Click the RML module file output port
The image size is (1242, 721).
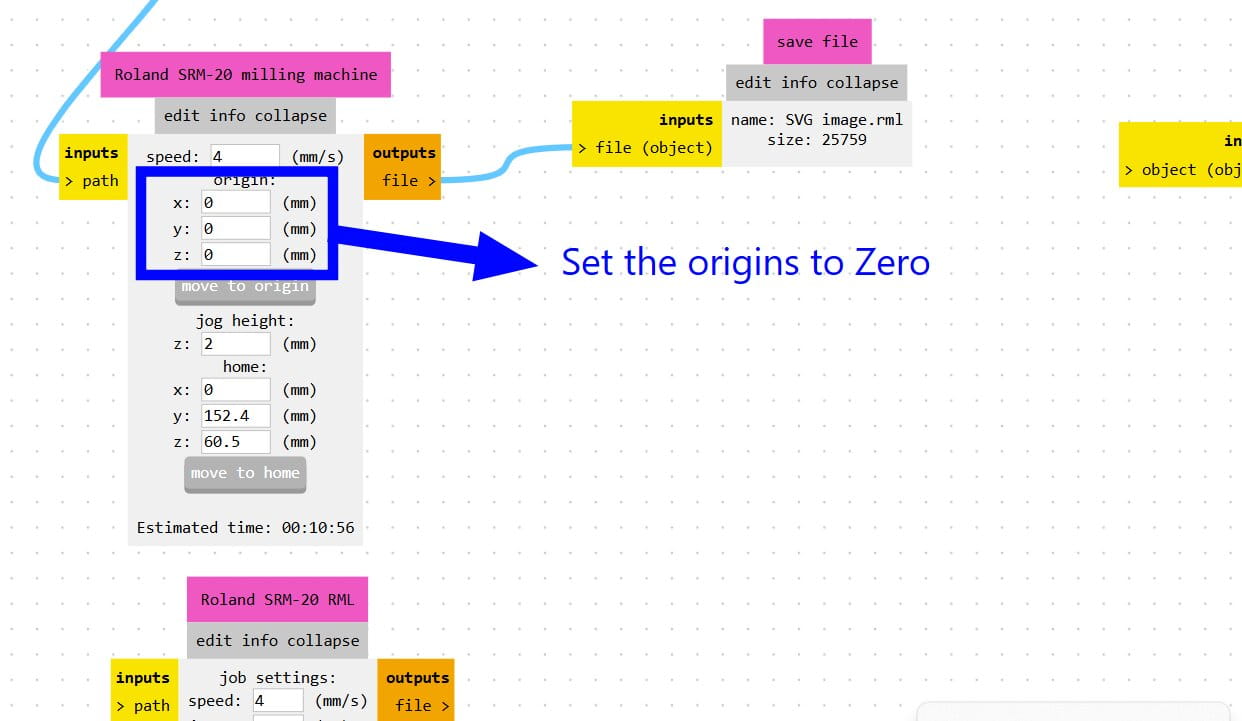(x=422, y=706)
